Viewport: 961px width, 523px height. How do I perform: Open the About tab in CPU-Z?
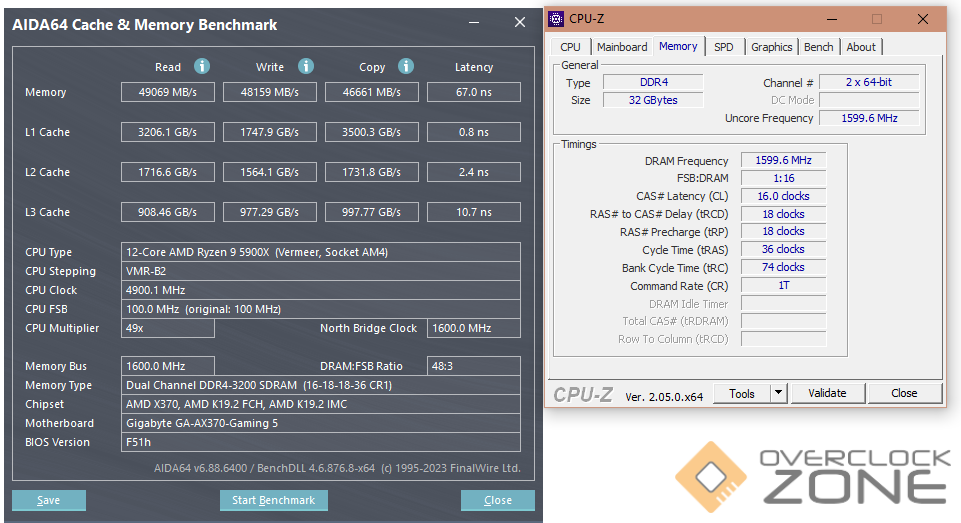[x=861, y=47]
